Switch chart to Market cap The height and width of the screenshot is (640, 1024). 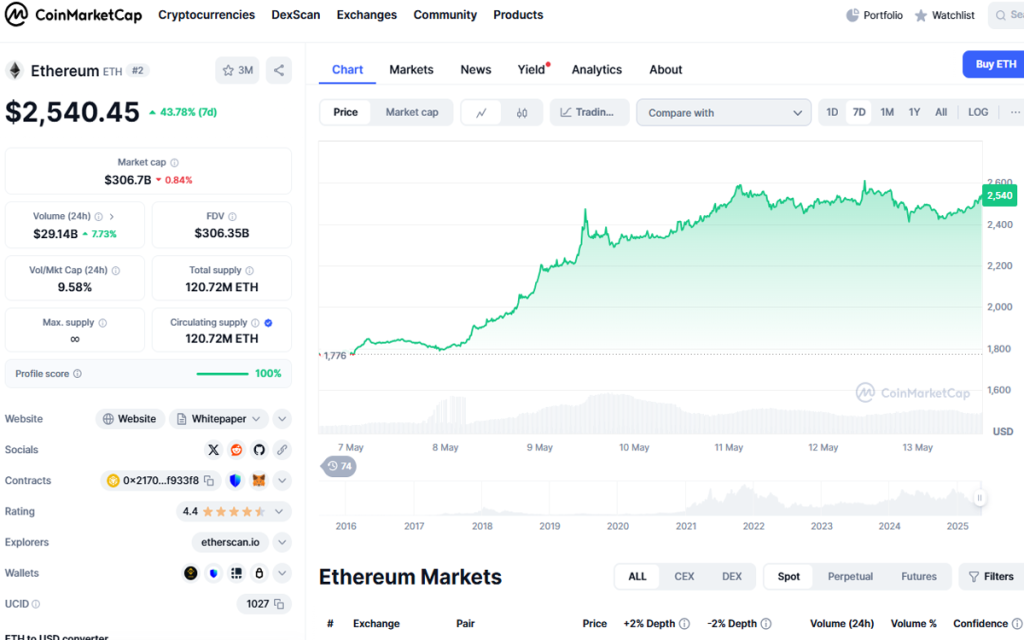[x=411, y=112]
